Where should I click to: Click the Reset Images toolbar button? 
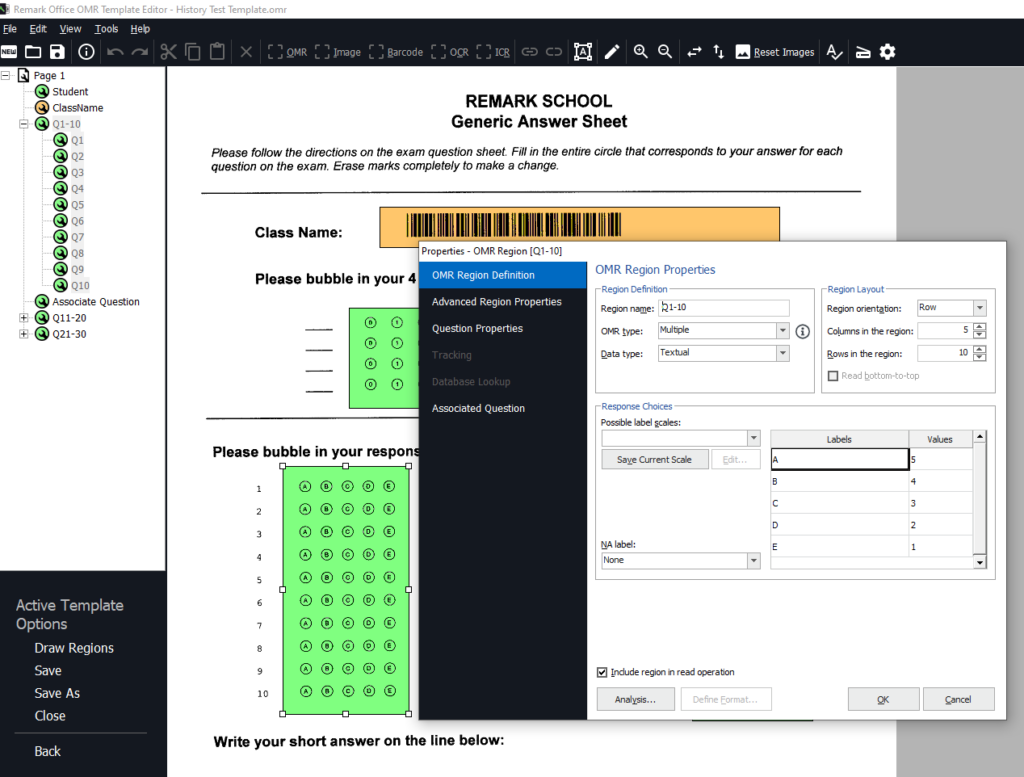click(x=775, y=52)
